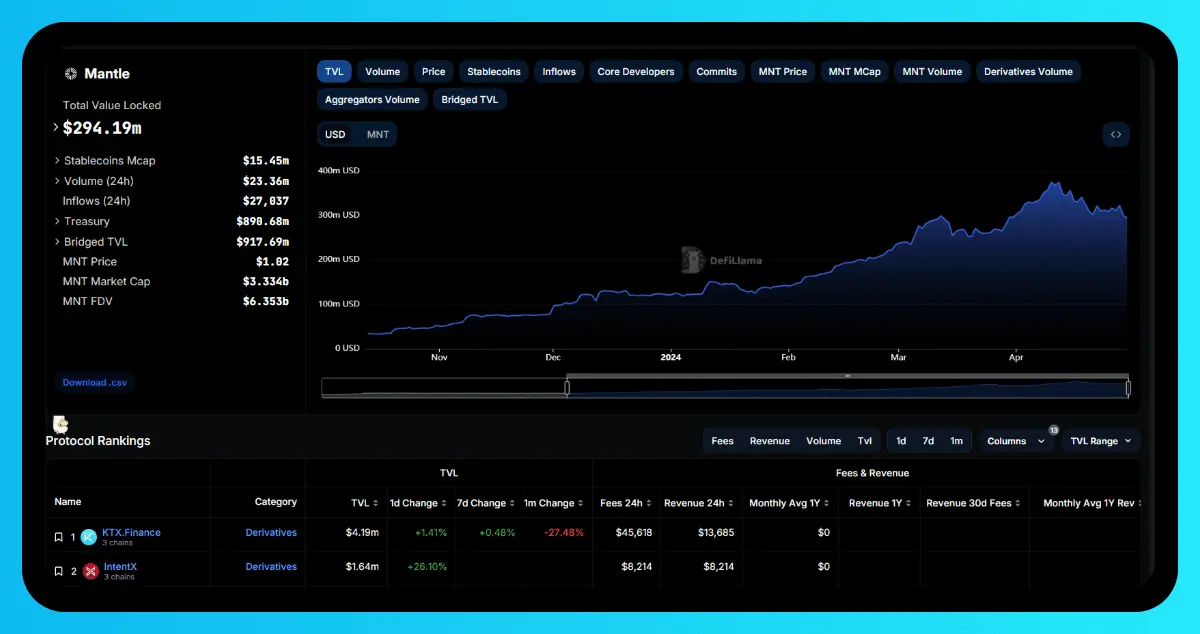Select the 7d time period
Screen dimensions: 1200x634
point(928,441)
